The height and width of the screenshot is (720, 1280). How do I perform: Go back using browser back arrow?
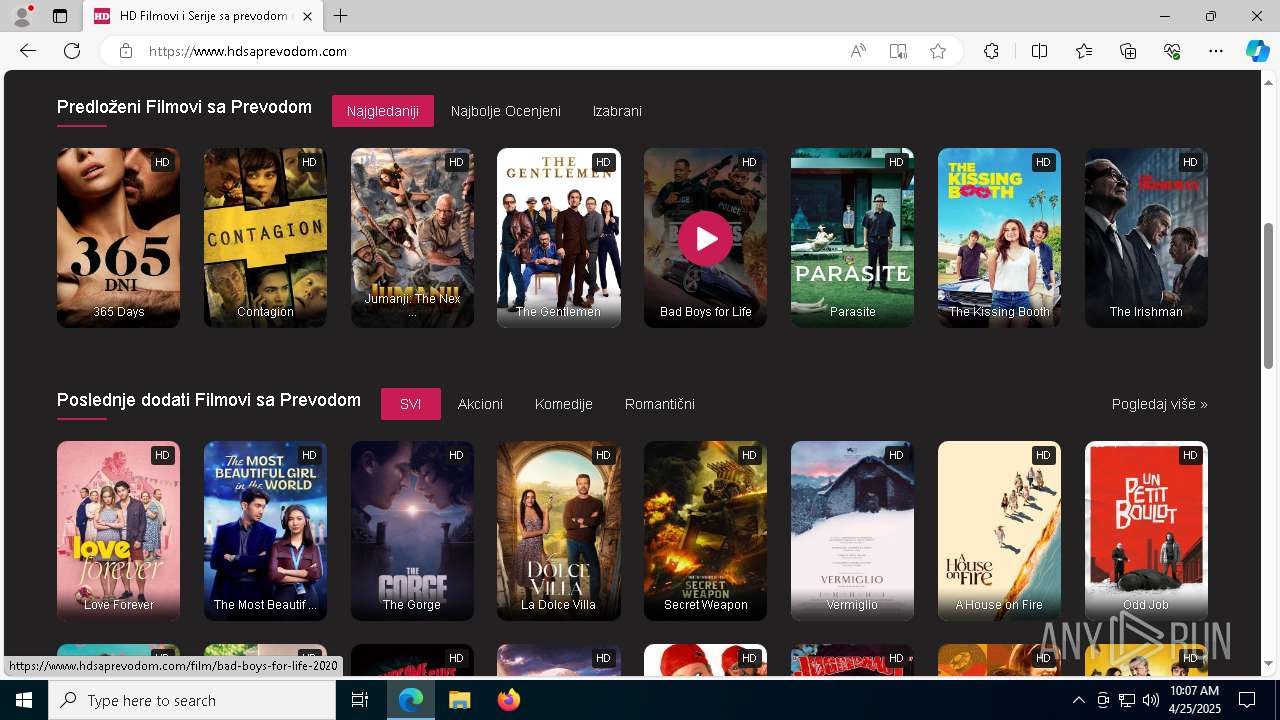pyautogui.click(x=28, y=51)
